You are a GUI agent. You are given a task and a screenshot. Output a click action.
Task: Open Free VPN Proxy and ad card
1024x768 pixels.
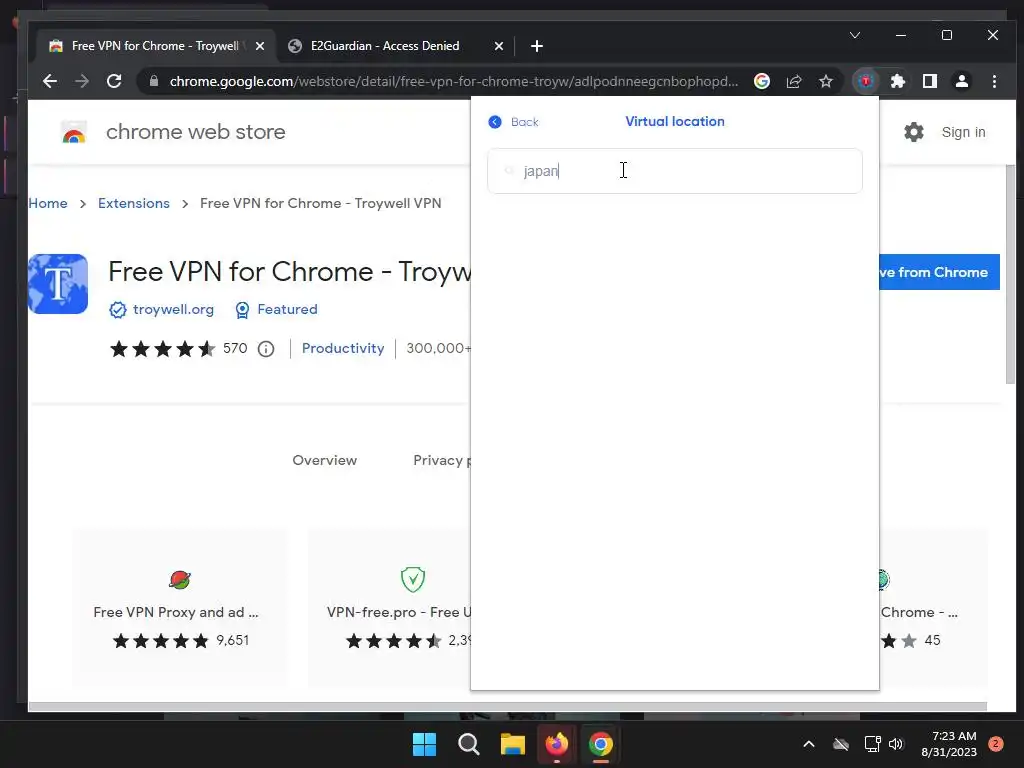point(179,607)
